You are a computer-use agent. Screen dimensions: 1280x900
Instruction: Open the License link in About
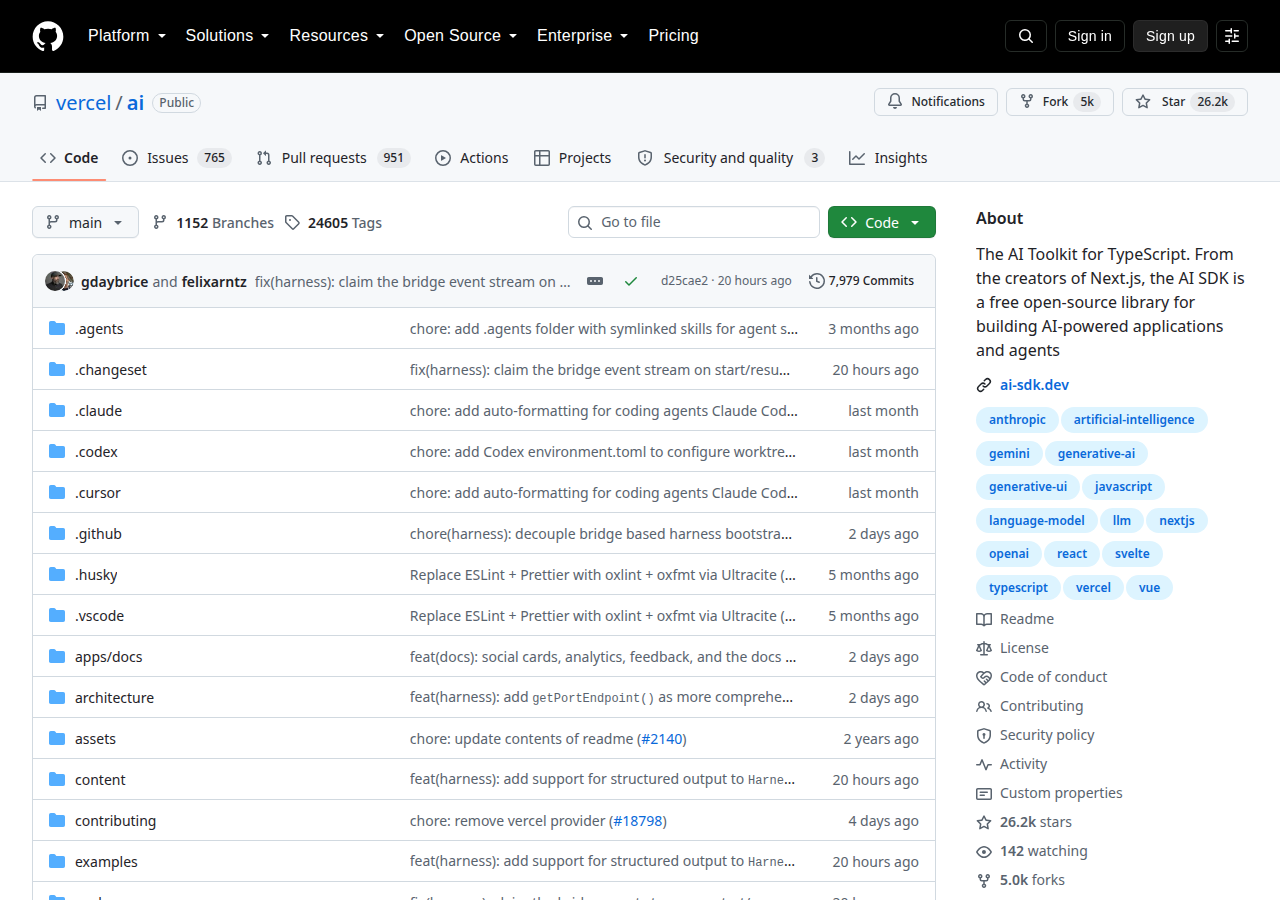pos(1012,648)
